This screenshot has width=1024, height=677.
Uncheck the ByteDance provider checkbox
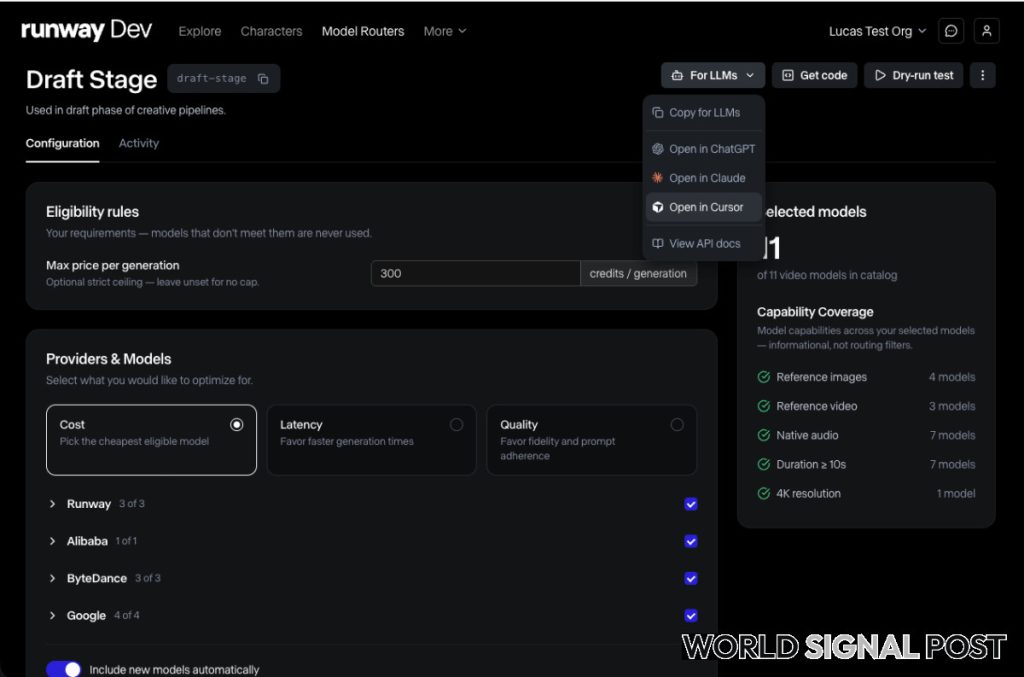(x=691, y=578)
